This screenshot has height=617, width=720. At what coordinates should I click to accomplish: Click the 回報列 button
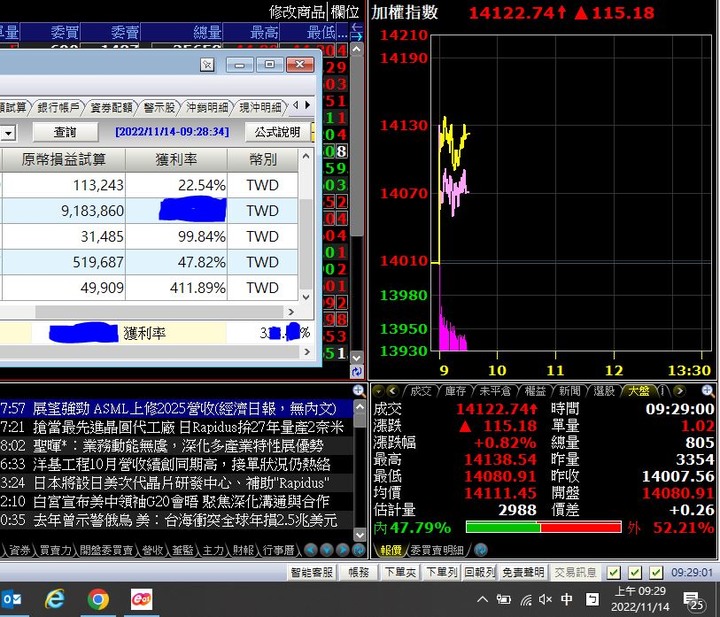[x=479, y=572]
